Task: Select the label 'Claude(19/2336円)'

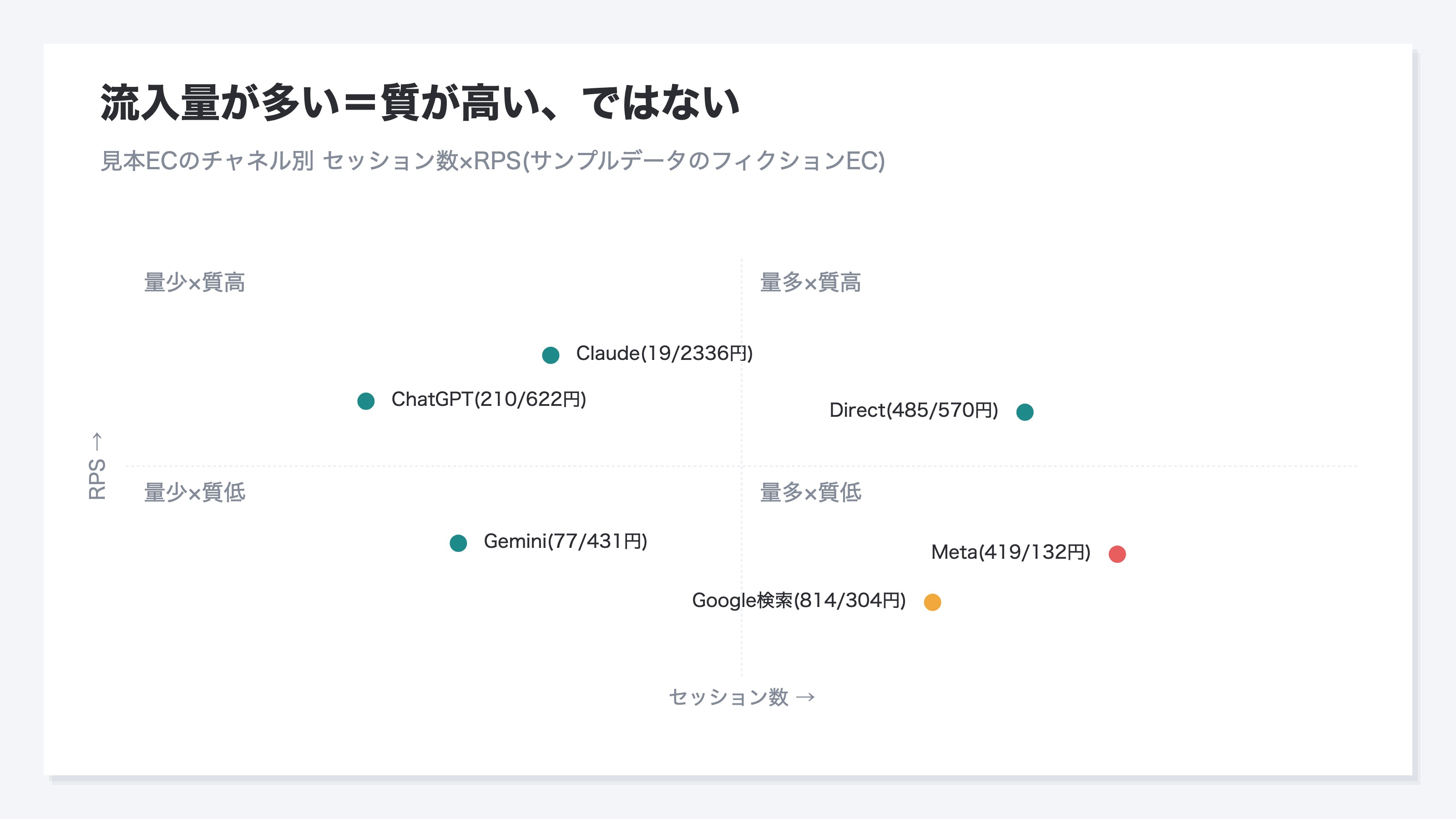Action: pos(664,354)
